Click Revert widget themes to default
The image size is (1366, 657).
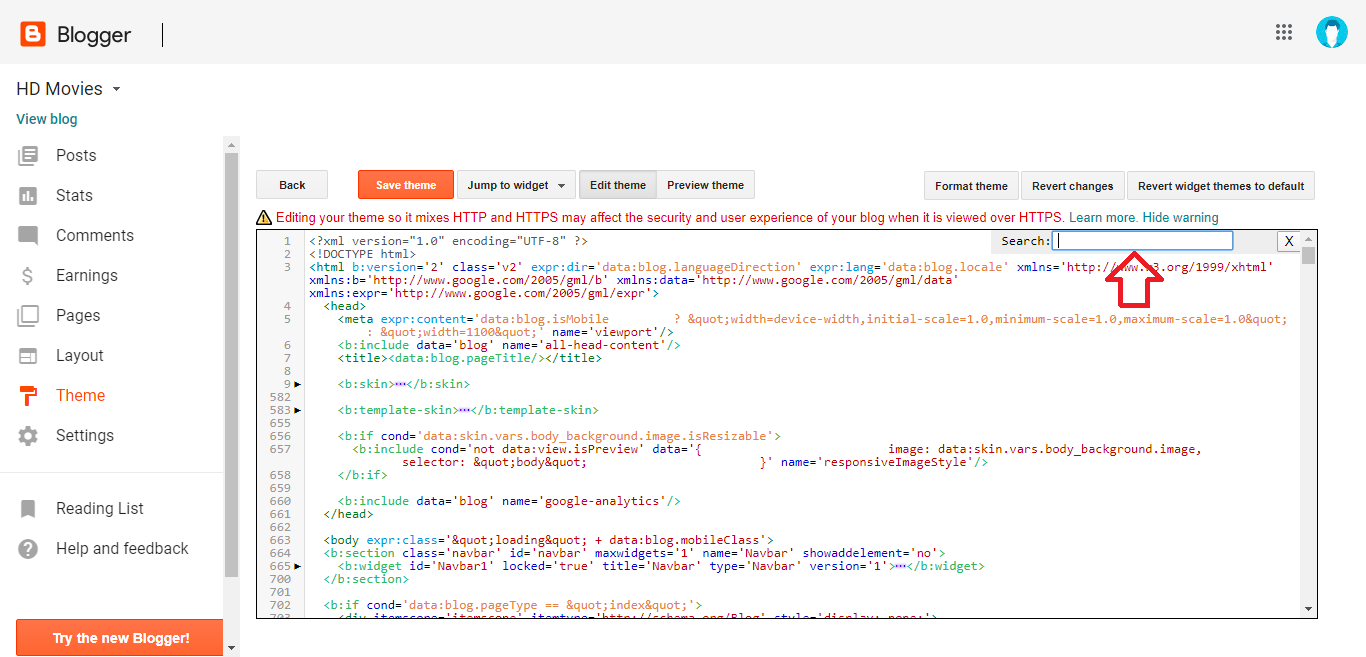(x=1221, y=186)
